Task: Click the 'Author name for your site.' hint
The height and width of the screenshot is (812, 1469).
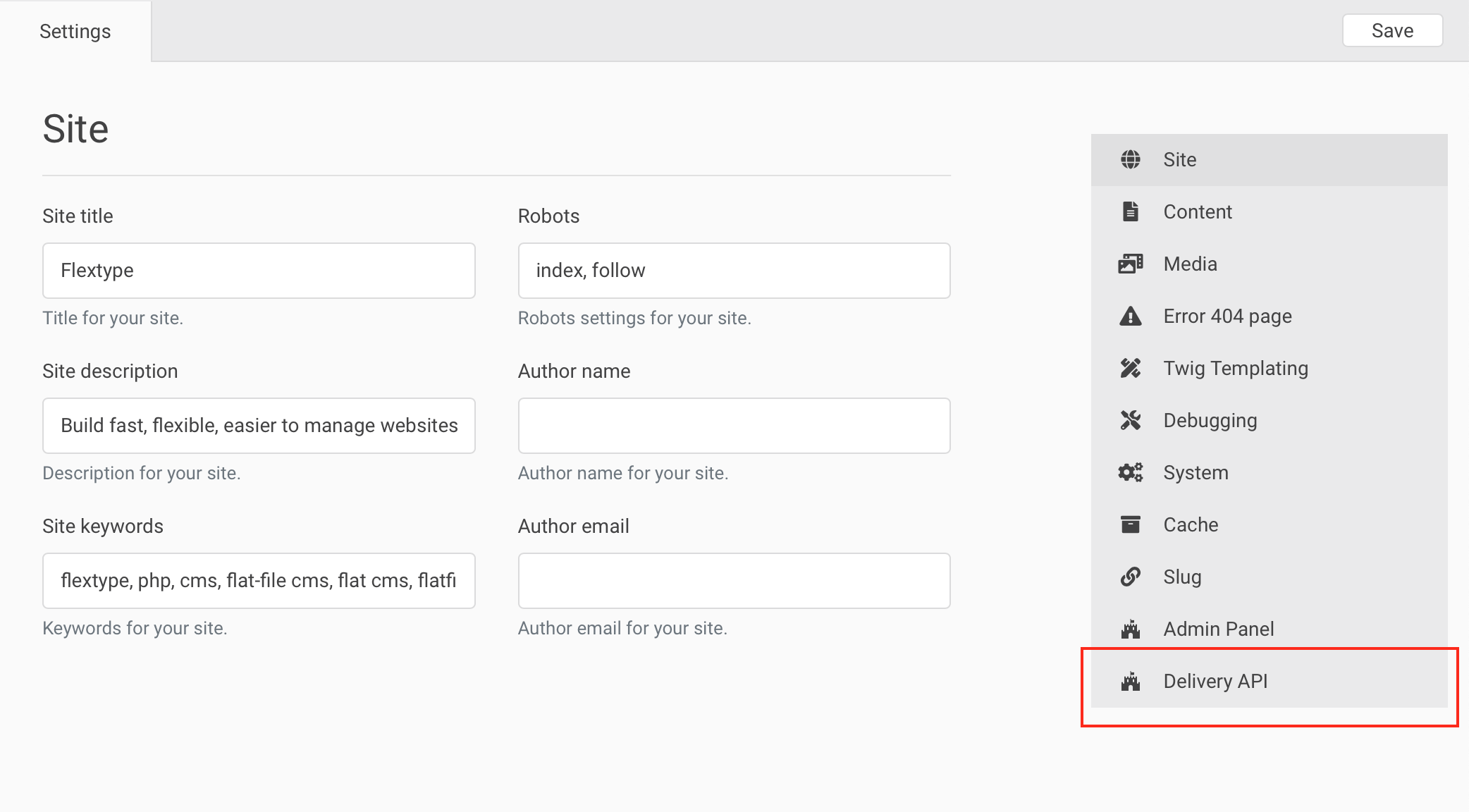Action: 623,473
